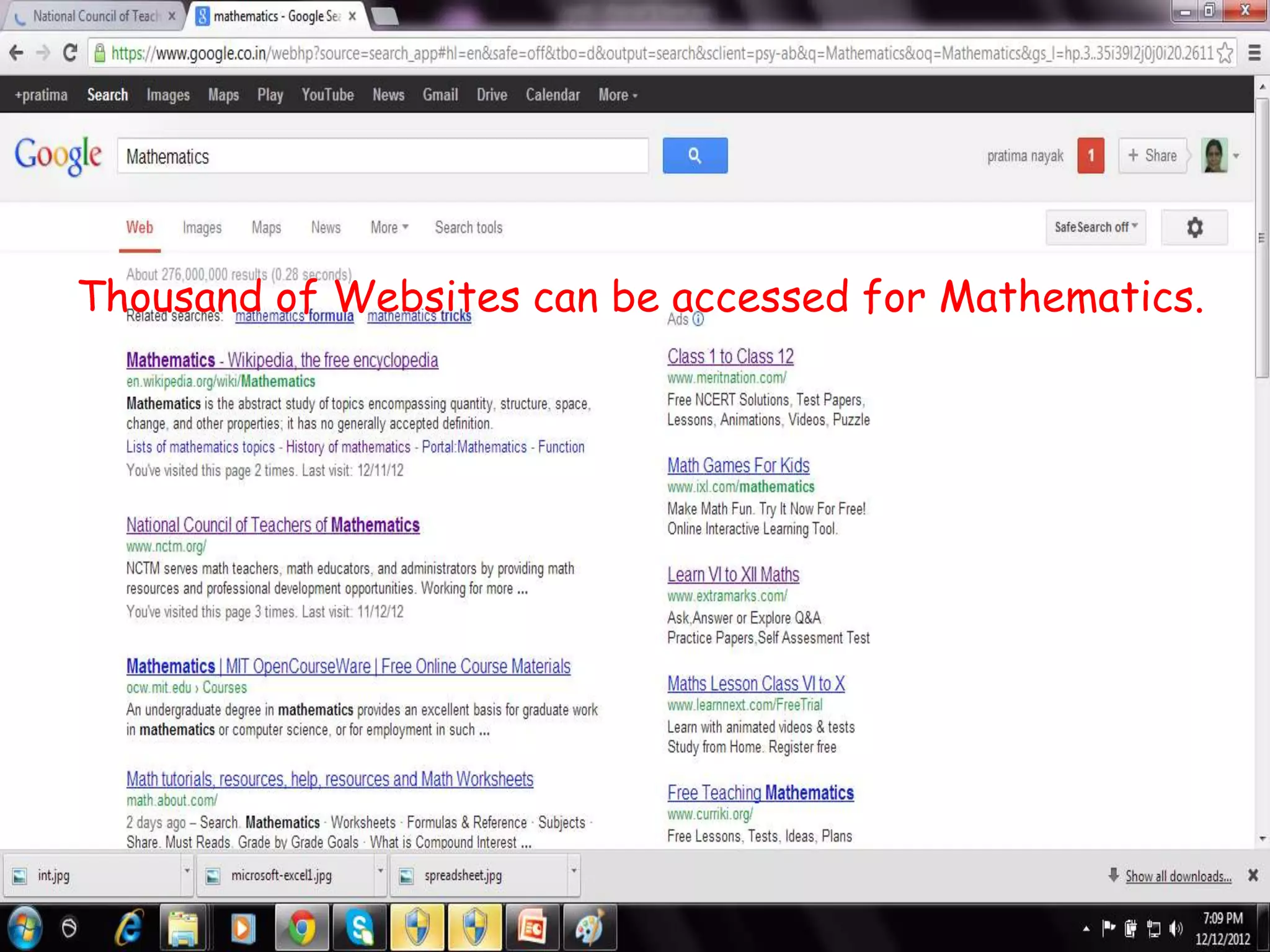Viewport: 1270px width, 952px height.
Task: Open Chrome icon in taskbar
Action: click(301, 928)
